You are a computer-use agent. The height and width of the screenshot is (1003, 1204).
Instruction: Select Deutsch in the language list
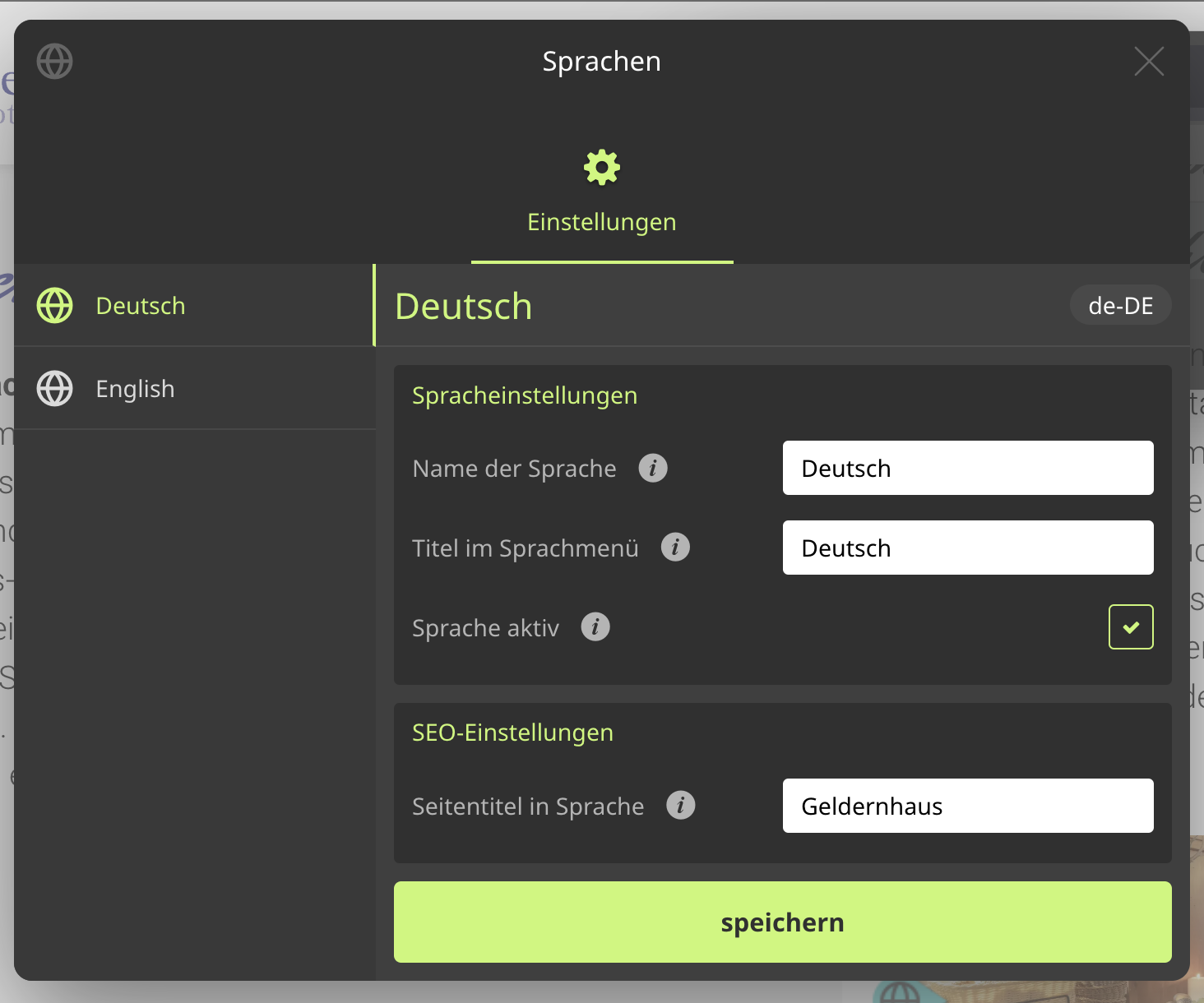[x=141, y=306]
